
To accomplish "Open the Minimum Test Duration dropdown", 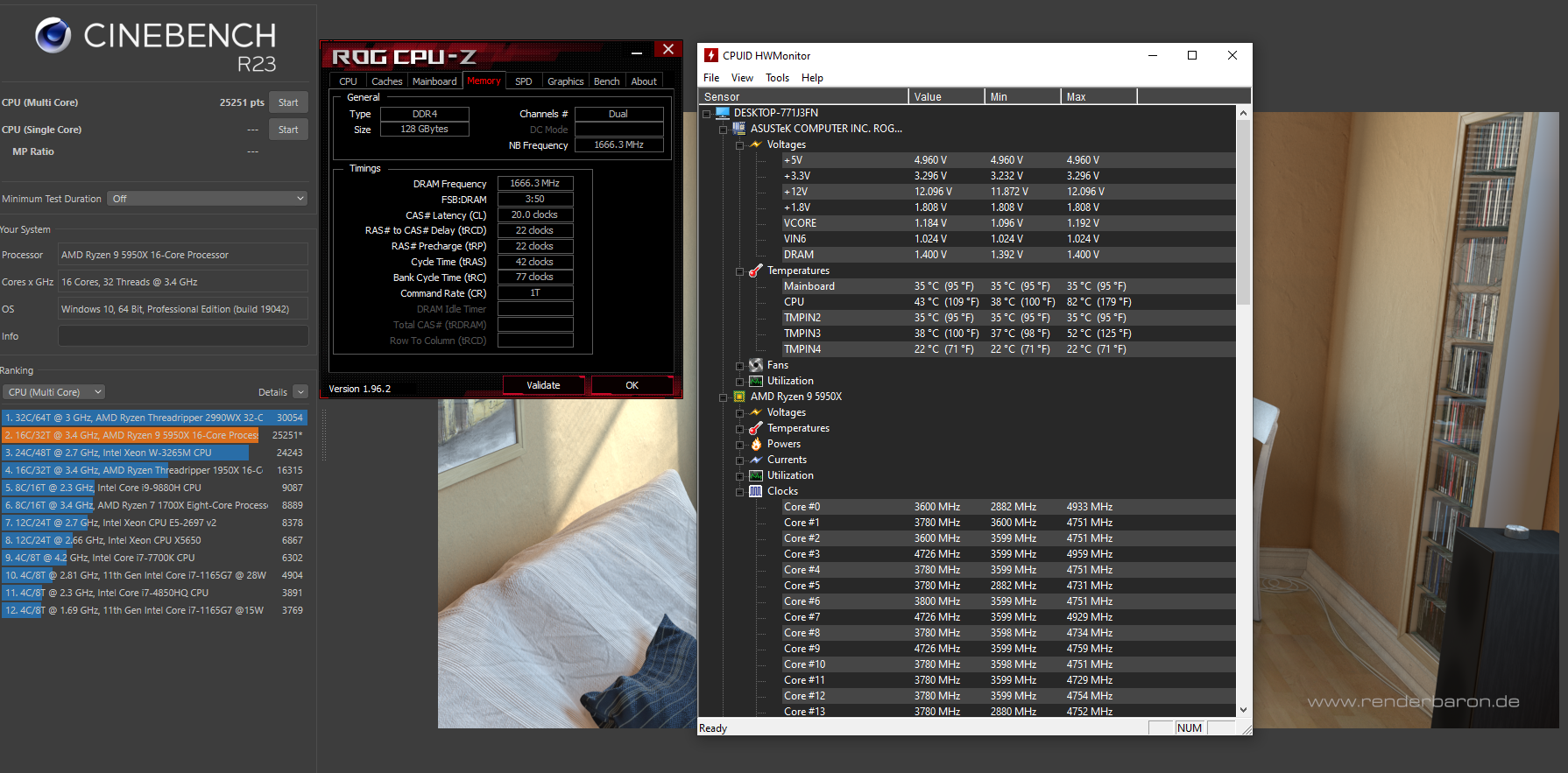I will tap(208, 199).
